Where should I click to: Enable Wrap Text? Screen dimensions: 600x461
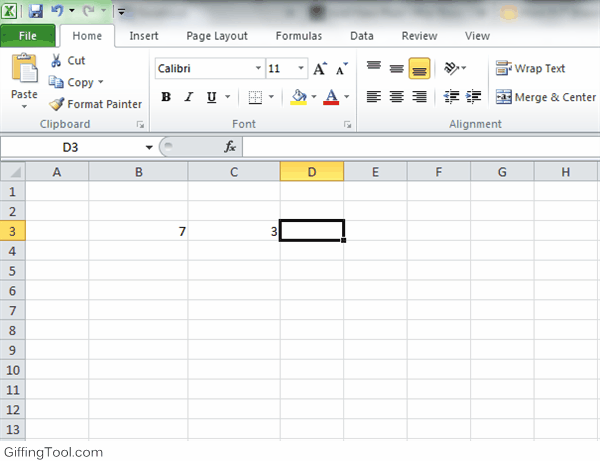(530, 68)
